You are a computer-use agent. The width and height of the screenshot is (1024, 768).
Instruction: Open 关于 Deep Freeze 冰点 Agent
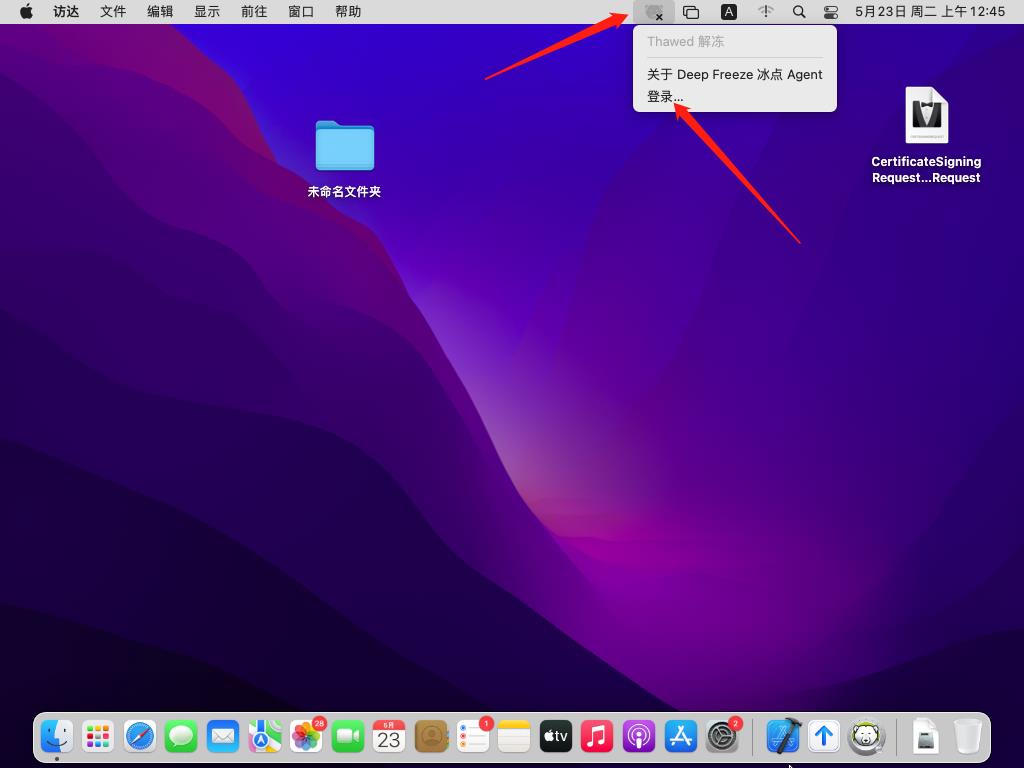pyautogui.click(x=734, y=74)
